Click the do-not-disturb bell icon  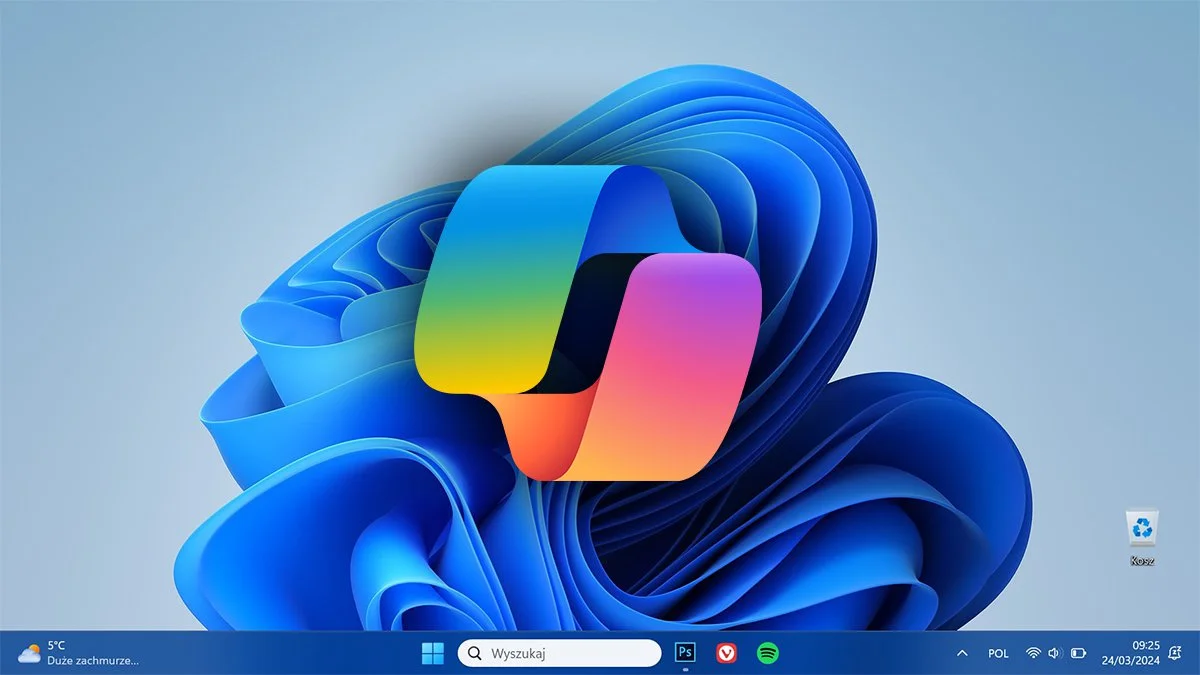[x=1173, y=653]
